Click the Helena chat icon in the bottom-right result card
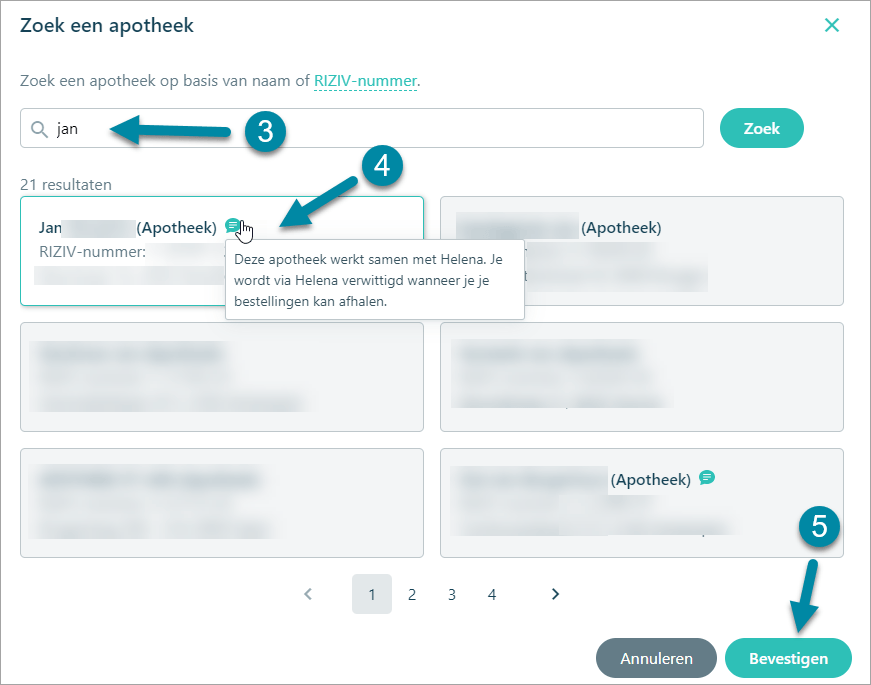Image resolution: width=871 pixels, height=685 pixels. [707, 477]
